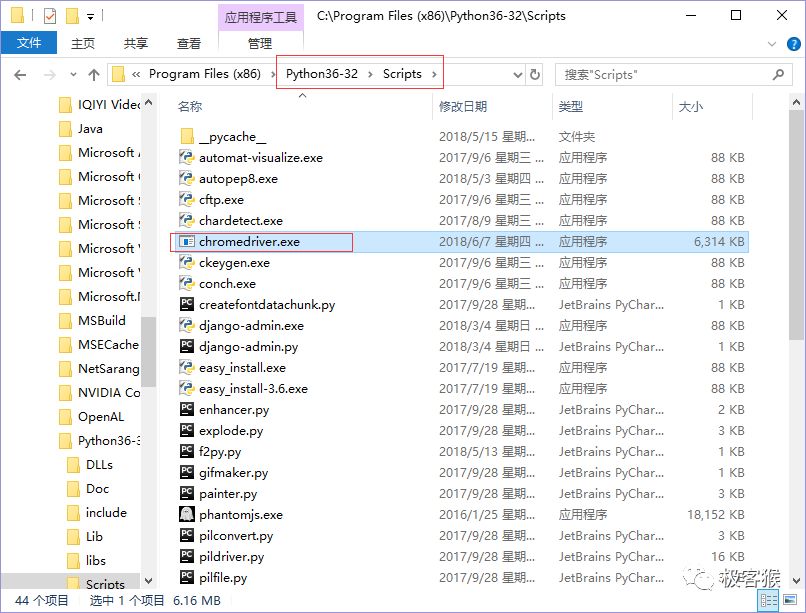Viewport: 806px width, 613px height.
Task: Click the magnifier search icon
Action: point(778,75)
